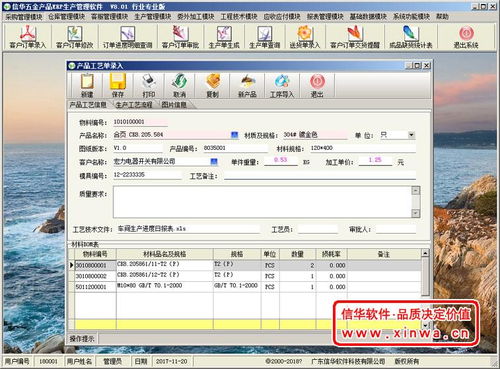Click 新产品 (new product) icon

(247, 86)
